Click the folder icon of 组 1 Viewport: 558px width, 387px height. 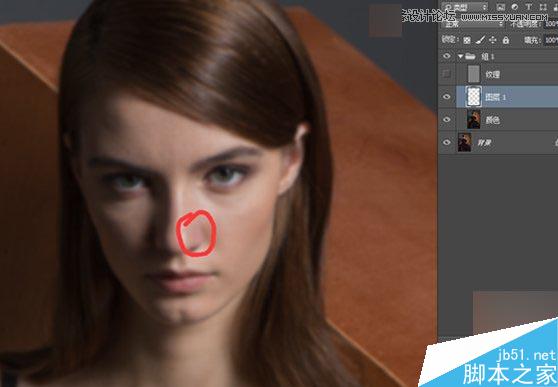coord(470,56)
